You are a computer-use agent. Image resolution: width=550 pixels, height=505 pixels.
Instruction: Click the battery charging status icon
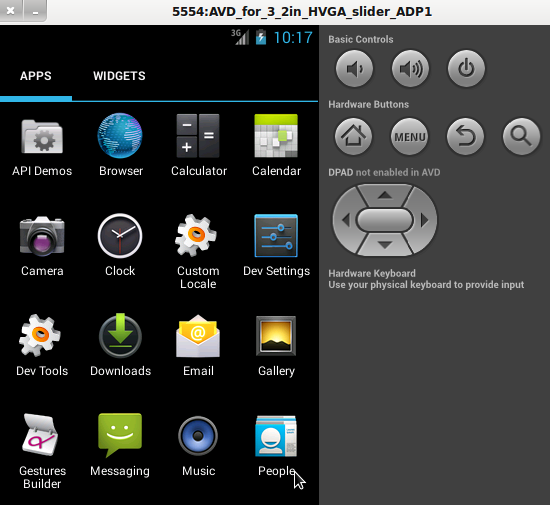[261, 37]
